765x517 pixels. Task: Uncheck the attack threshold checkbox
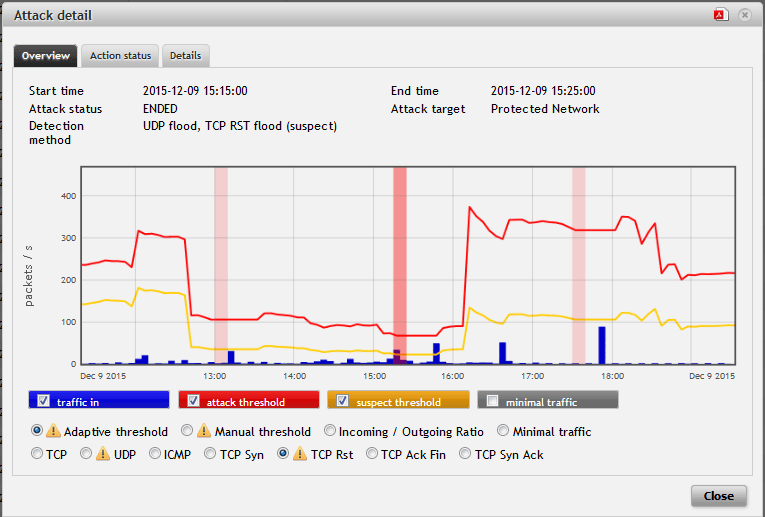point(193,401)
